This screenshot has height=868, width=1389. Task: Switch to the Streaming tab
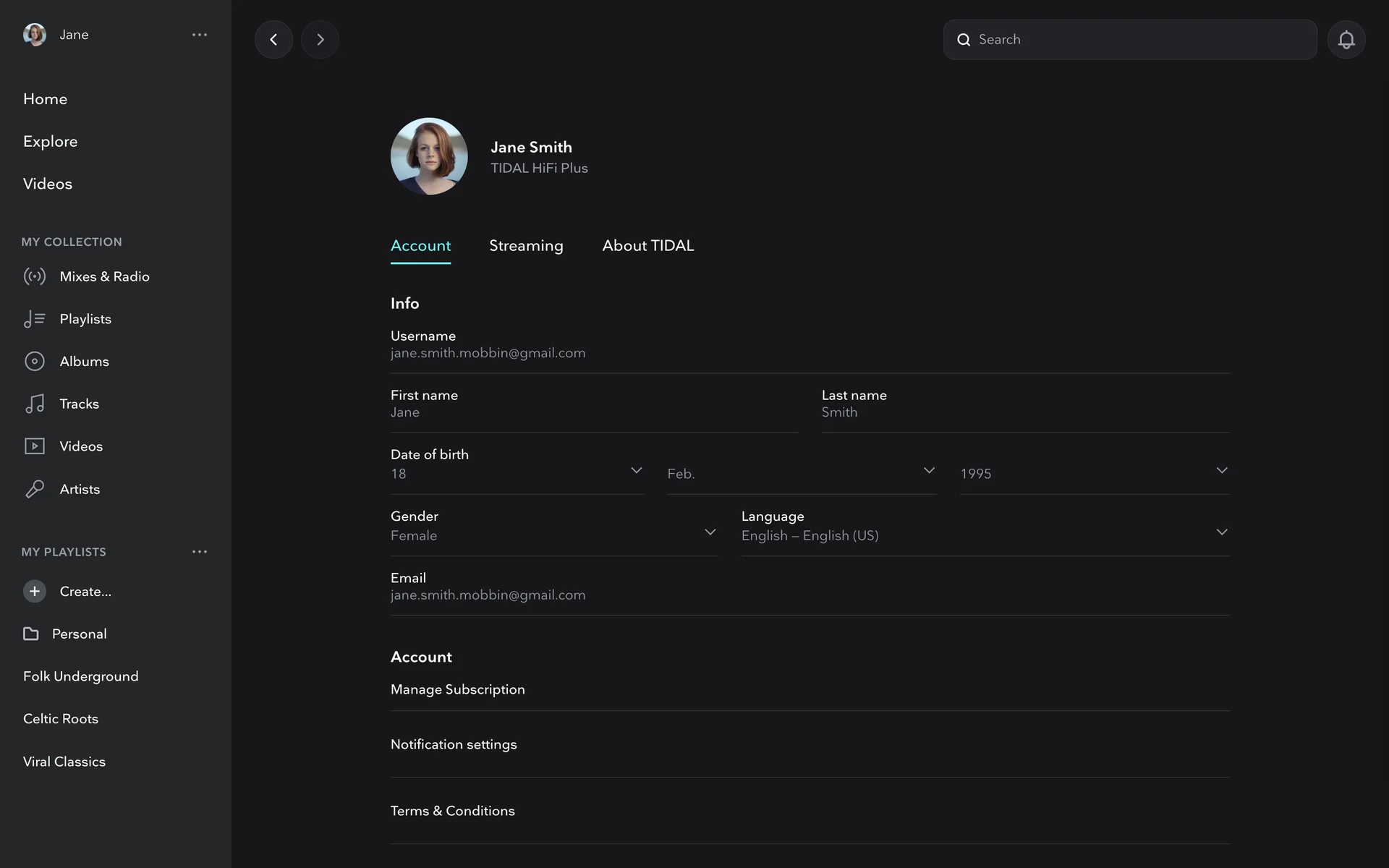tap(526, 246)
